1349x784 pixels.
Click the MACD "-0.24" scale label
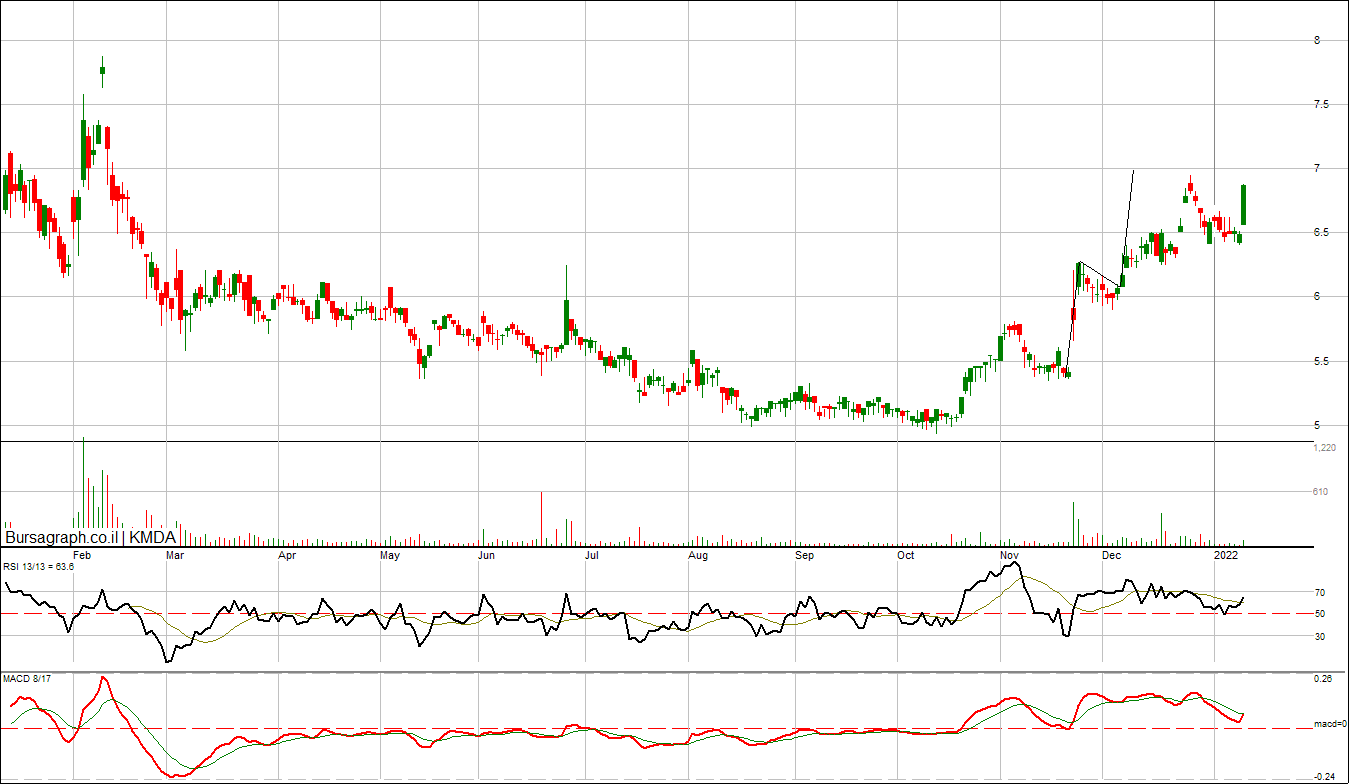[1324, 777]
